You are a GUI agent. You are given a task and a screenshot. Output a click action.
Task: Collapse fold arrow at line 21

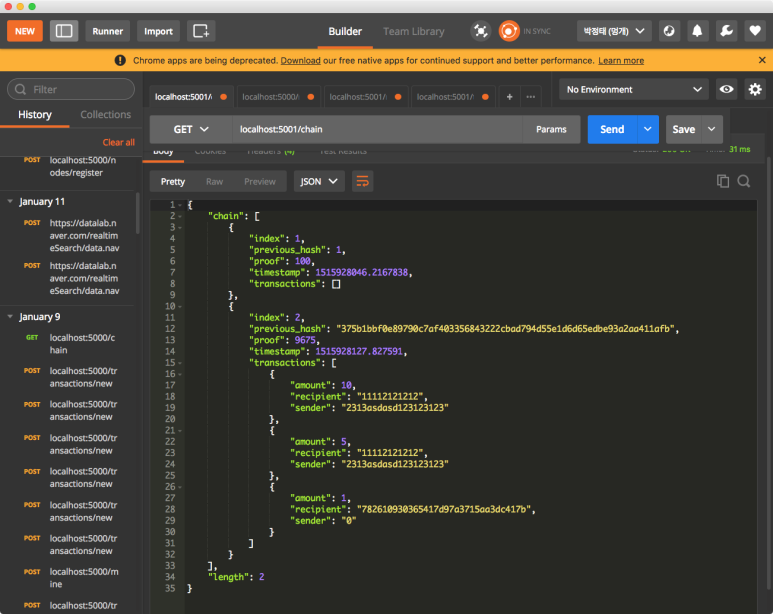[x=180, y=431]
